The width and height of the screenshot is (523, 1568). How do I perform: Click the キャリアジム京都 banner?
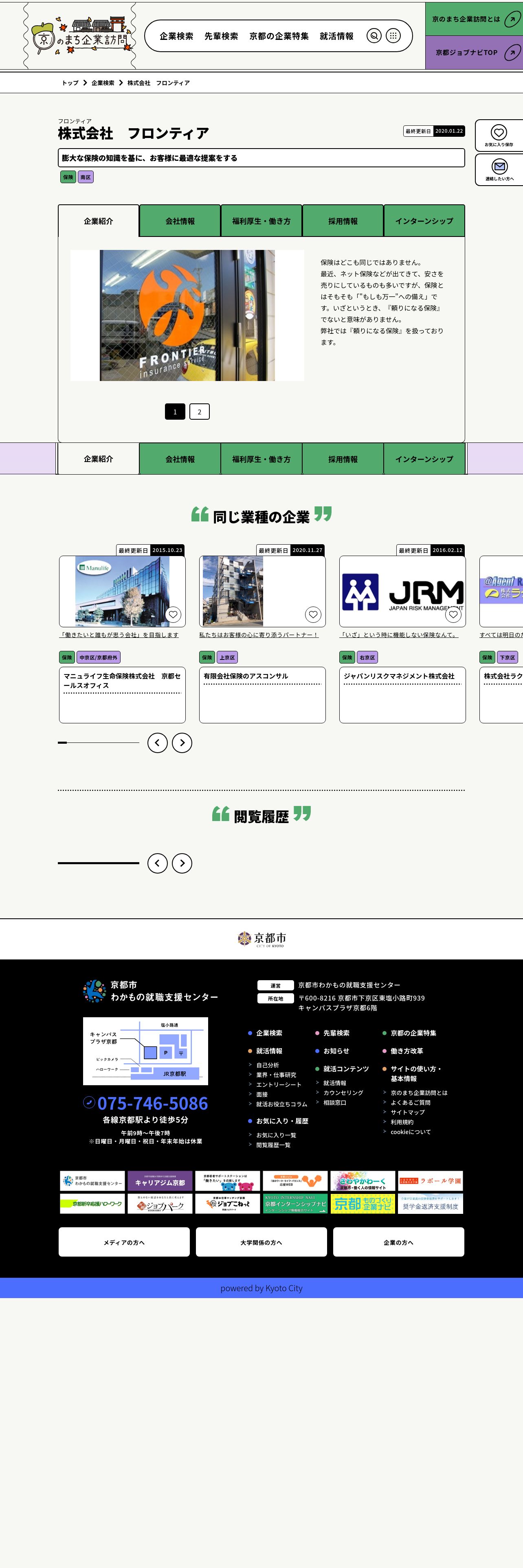160,1181
